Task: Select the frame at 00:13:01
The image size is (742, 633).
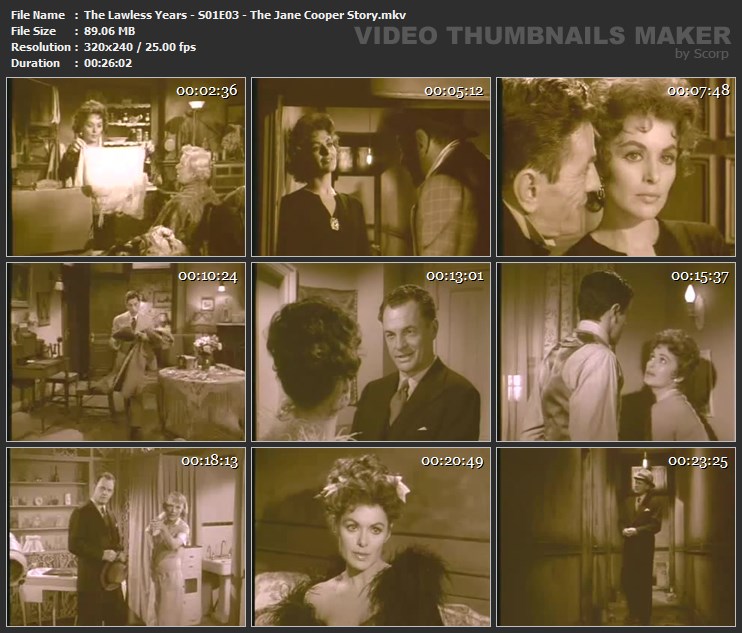Action: coord(371,352)
